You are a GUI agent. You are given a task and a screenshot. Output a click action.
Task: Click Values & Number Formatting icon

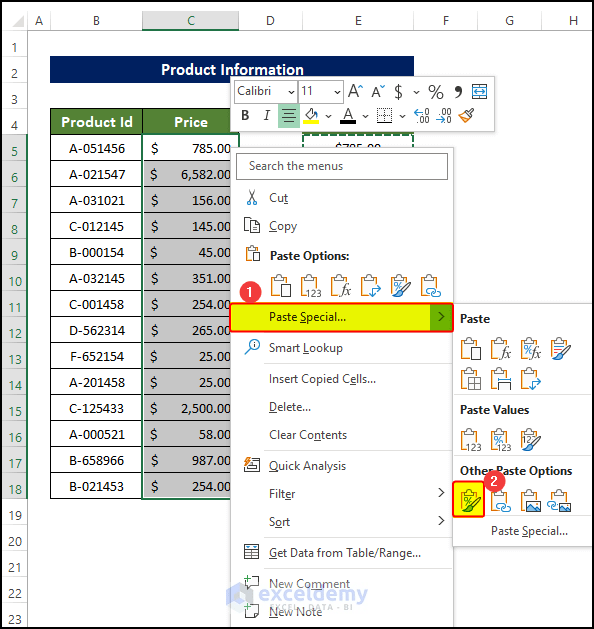501,440
